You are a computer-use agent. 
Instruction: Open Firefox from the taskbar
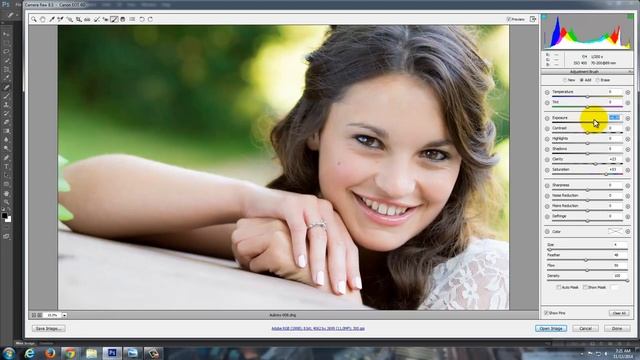[50, 353]
